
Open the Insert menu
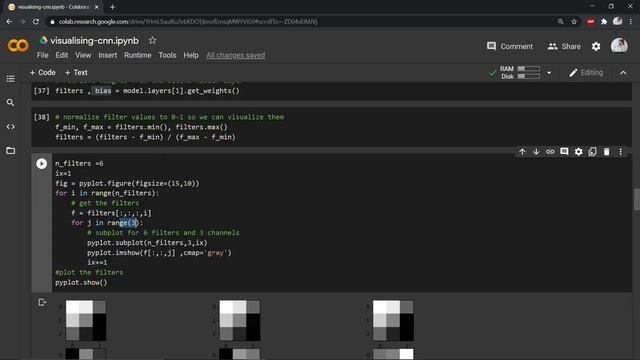[x=107, y=55]
